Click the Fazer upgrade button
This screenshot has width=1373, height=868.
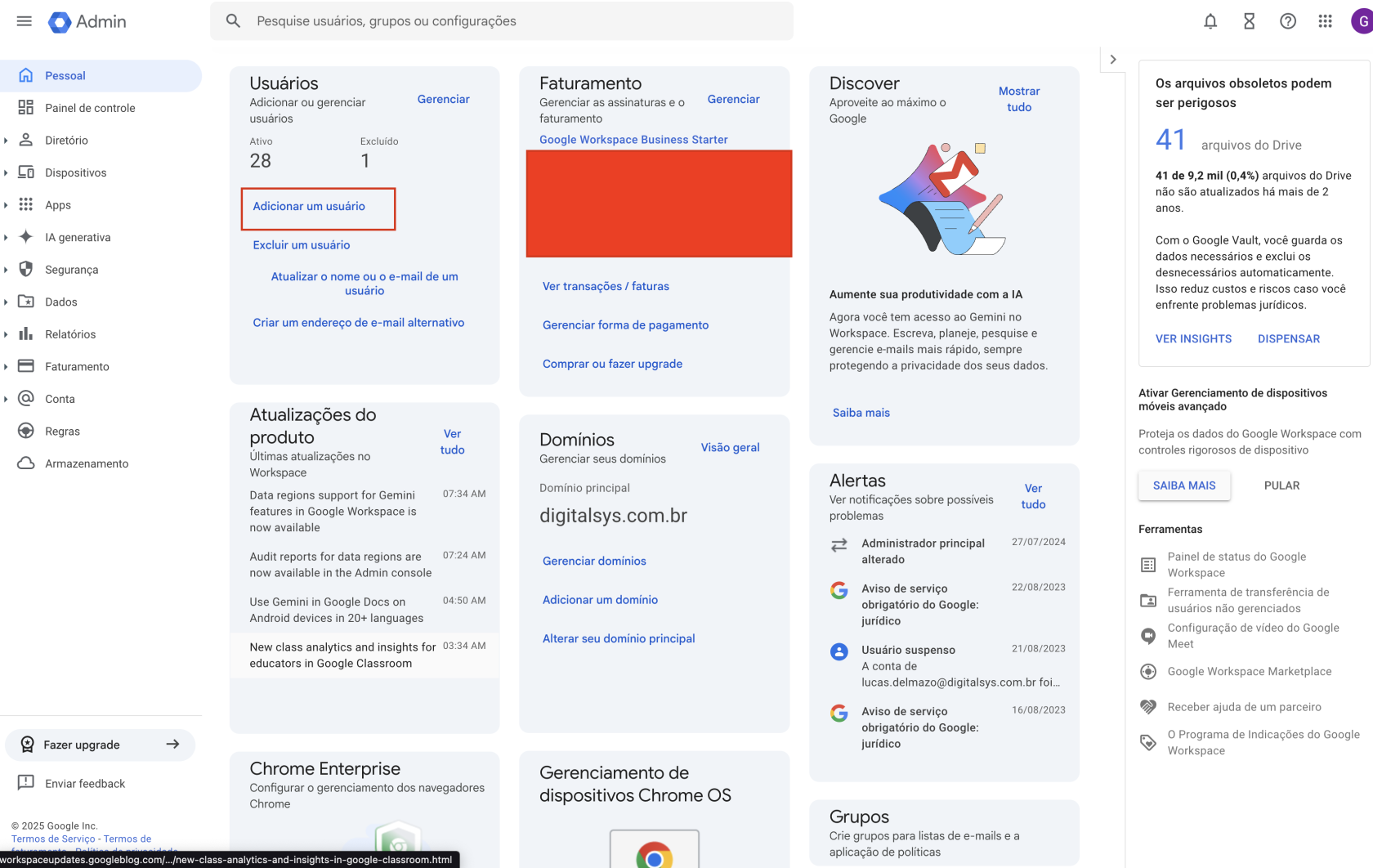click(x=100, y=745)
